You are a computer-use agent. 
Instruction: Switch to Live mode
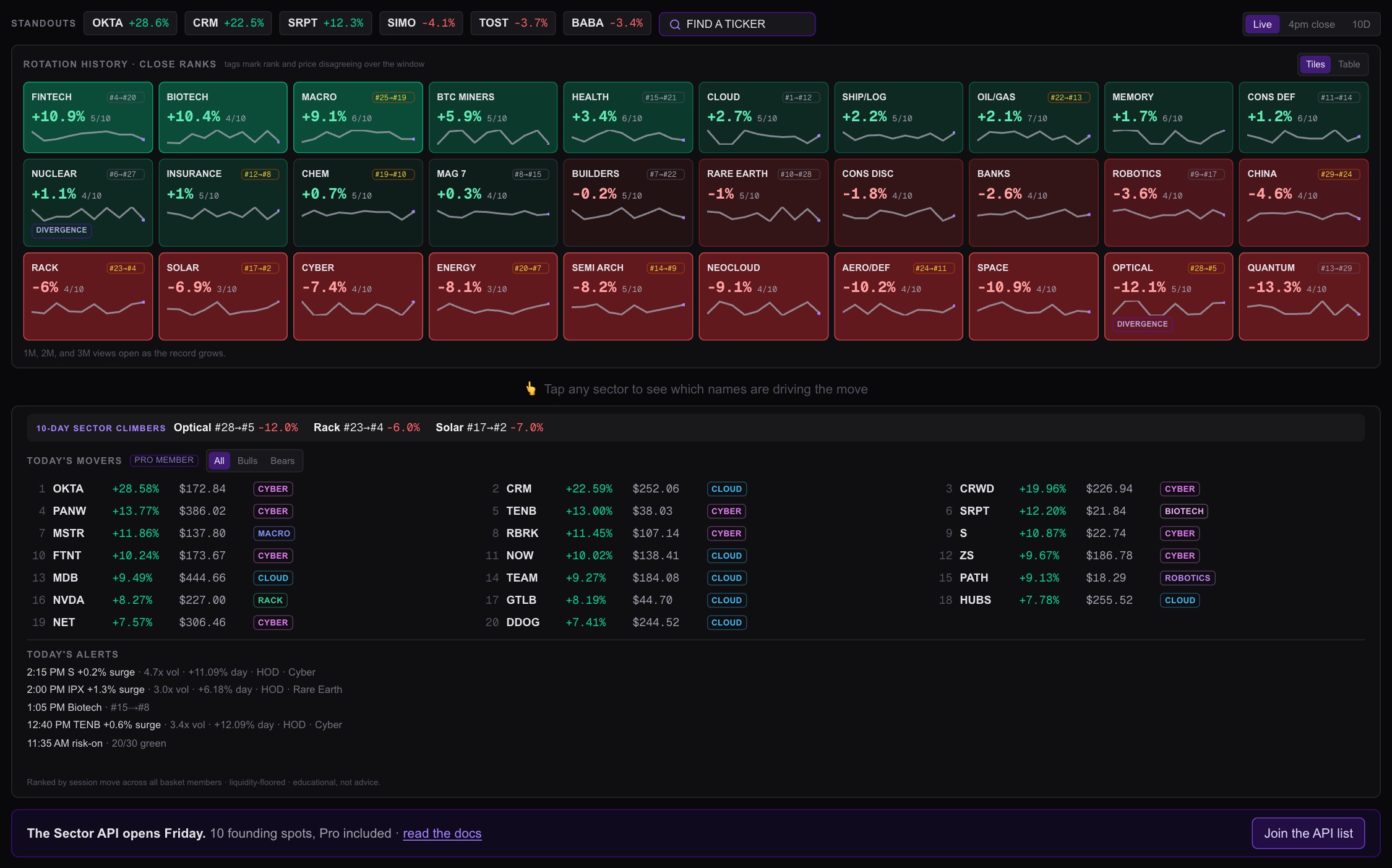(1262, 24)
